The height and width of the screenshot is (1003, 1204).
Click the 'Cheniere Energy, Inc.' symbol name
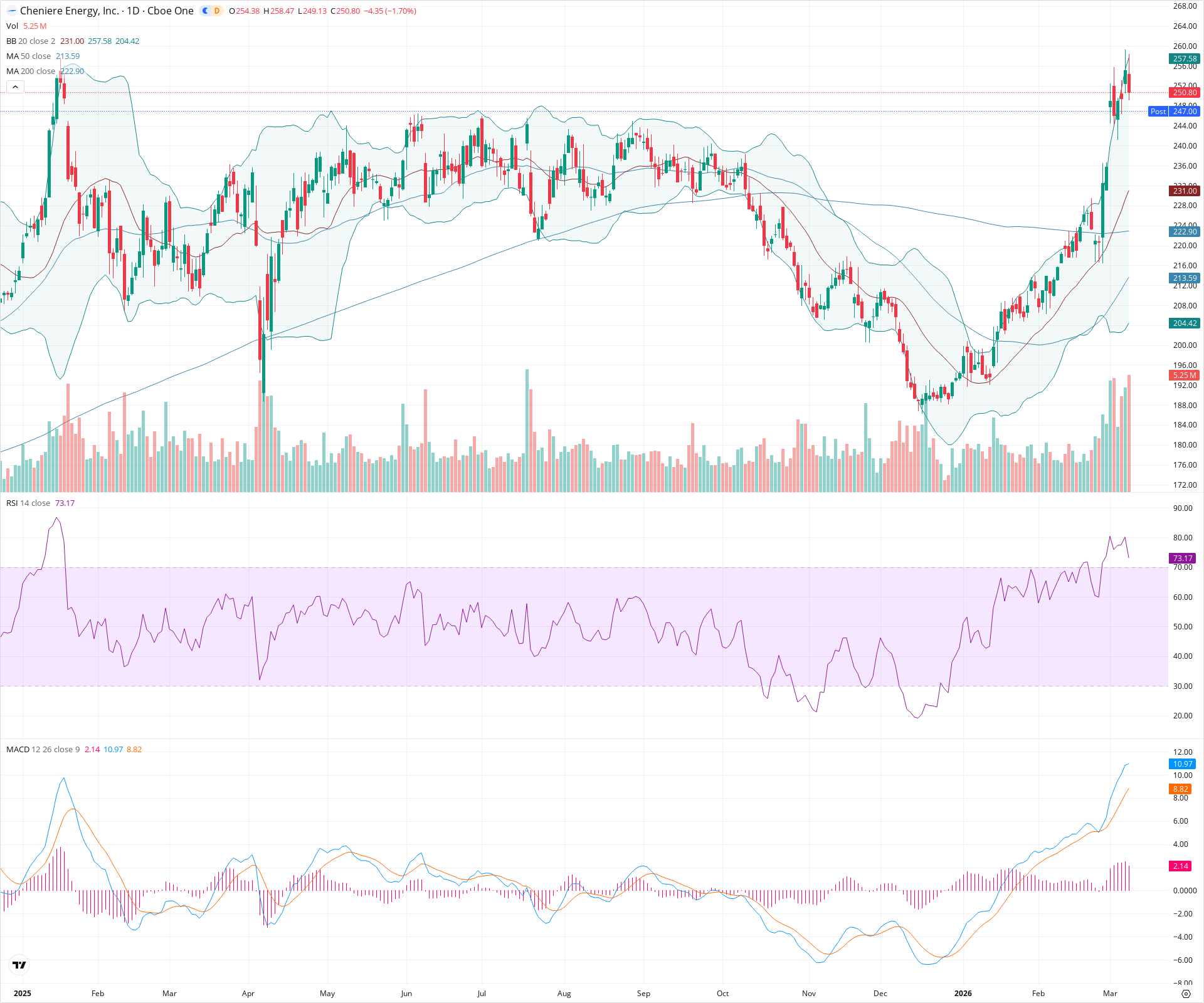tap(69, 11)
